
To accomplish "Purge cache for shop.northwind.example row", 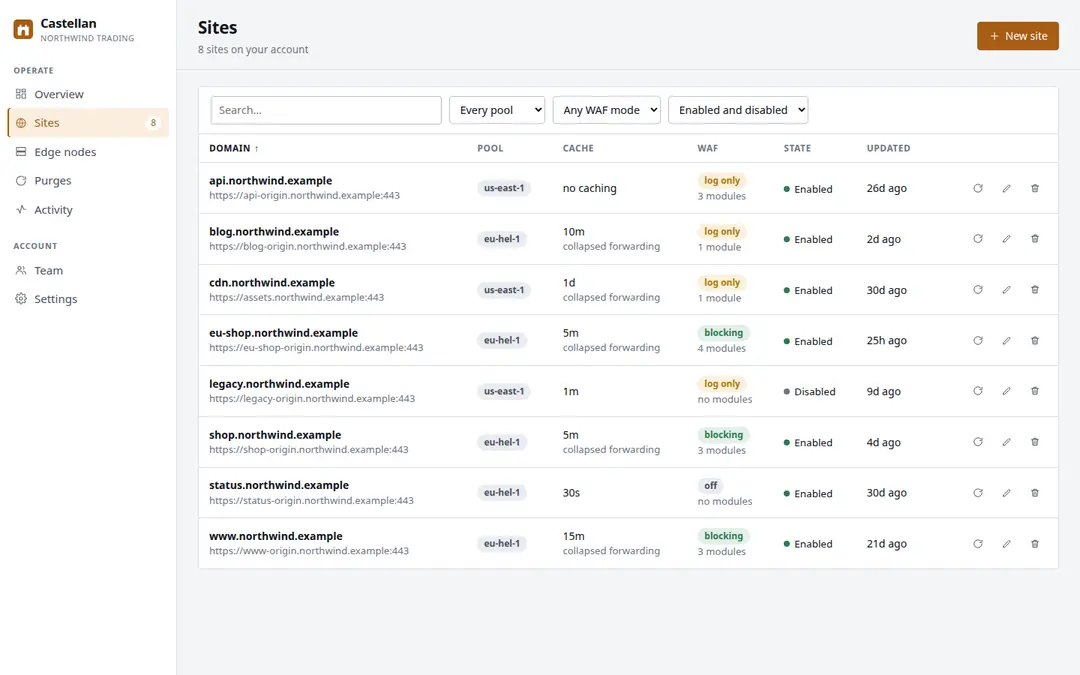I will coord(977,442).
